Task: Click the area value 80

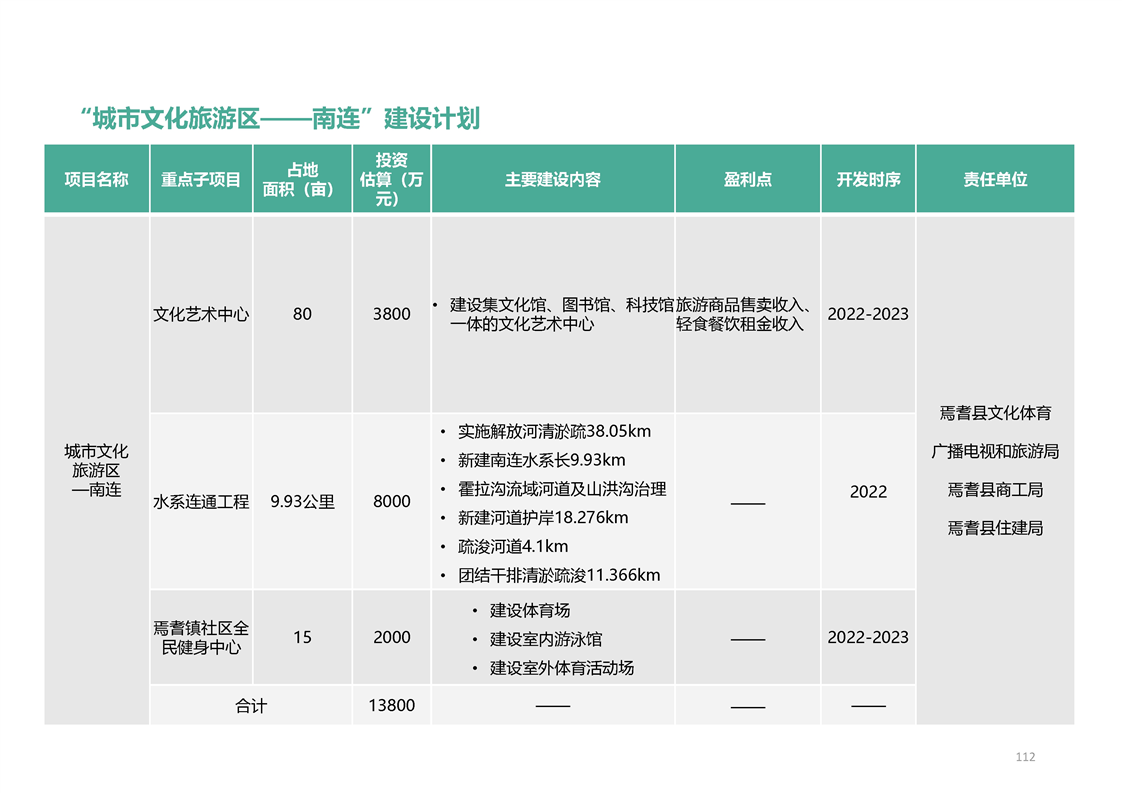Action: [x=302, y=314]
